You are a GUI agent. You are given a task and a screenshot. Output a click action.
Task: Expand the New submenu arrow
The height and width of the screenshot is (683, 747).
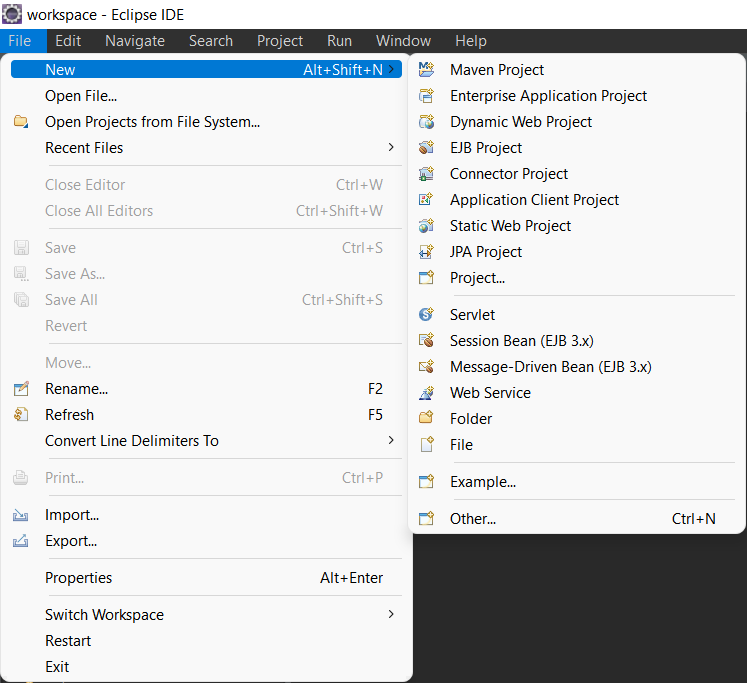click(391, 70)
